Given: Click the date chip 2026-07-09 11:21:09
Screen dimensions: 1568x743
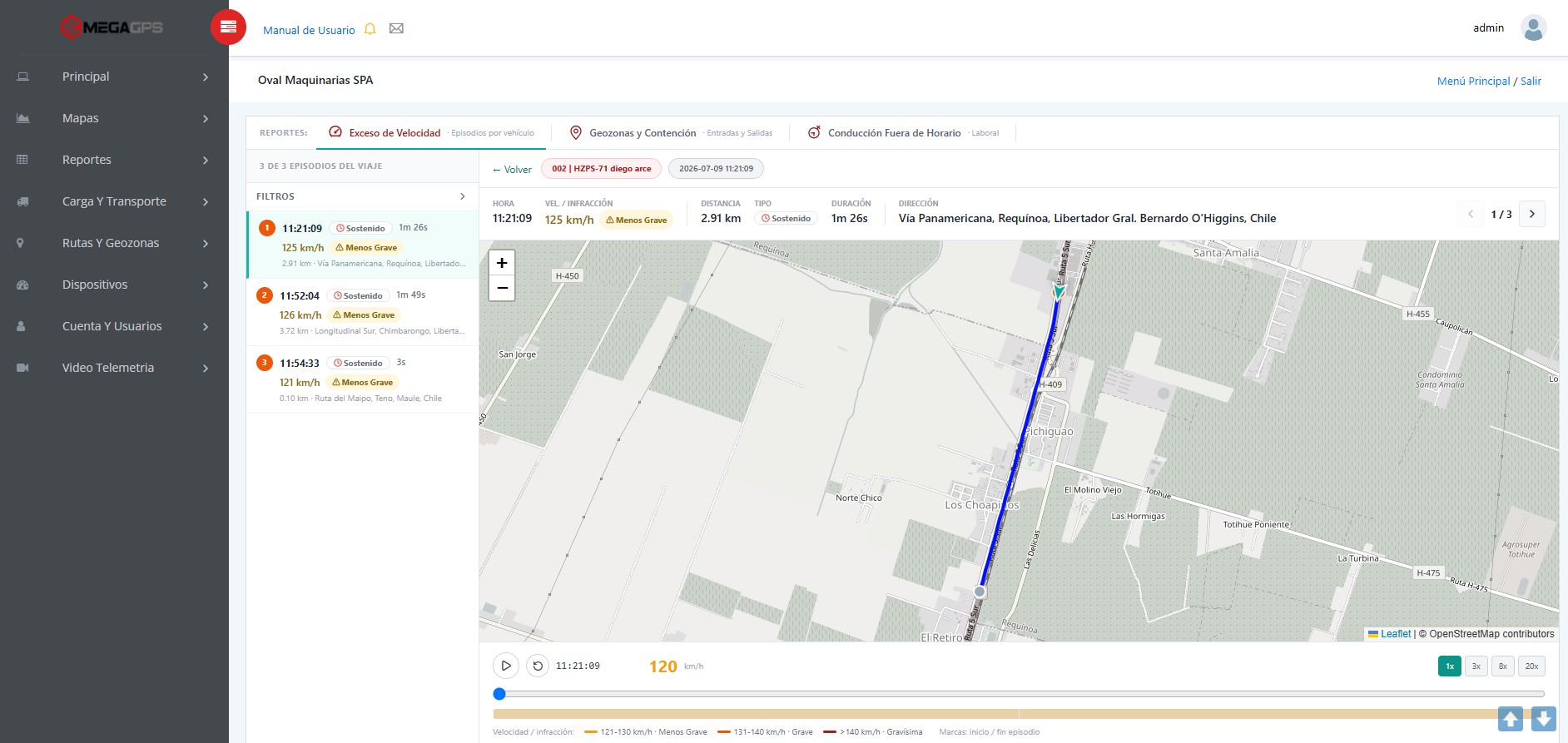Looking at the screenshot, I should pyautogui.click(x=716, y=169).
